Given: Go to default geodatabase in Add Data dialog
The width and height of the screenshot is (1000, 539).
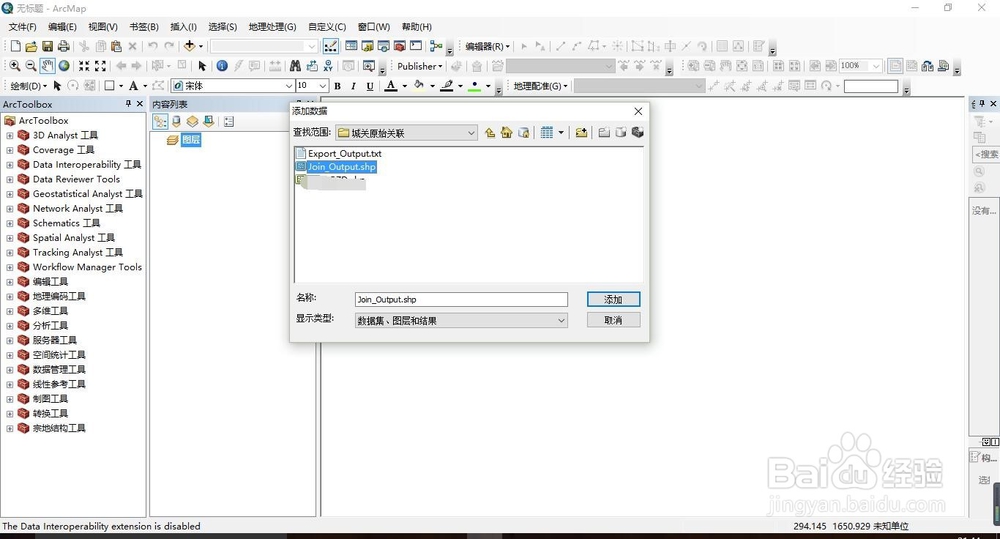Looking at the screenshot, I should [x=524, y=133].
